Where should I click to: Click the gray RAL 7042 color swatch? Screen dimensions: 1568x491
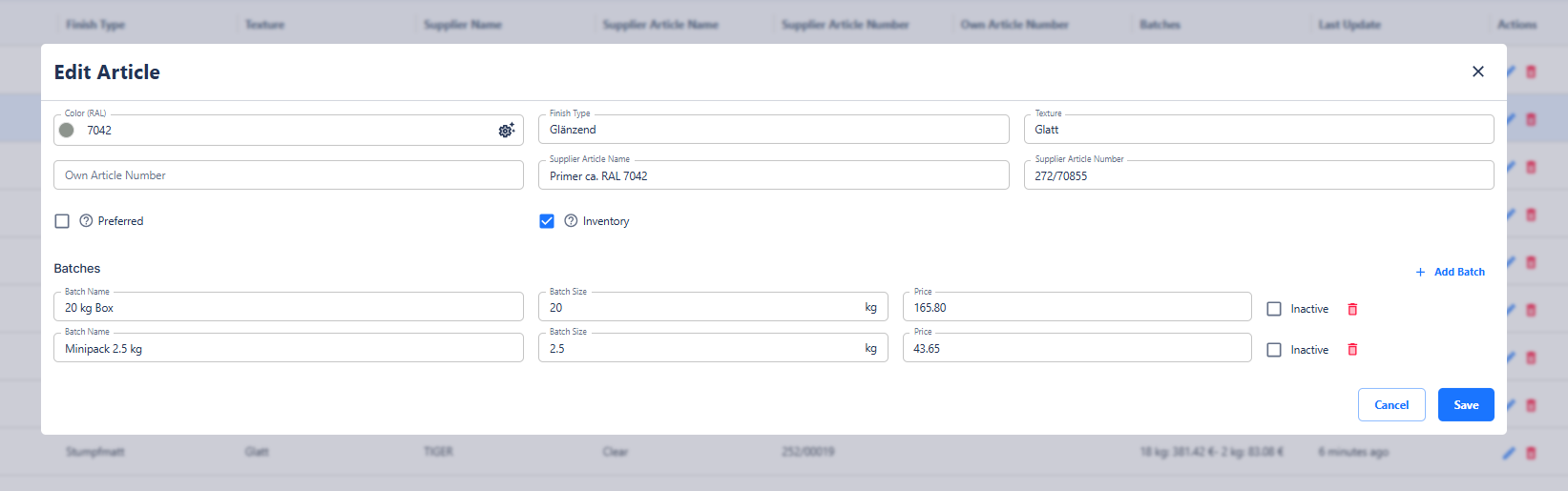67,131
